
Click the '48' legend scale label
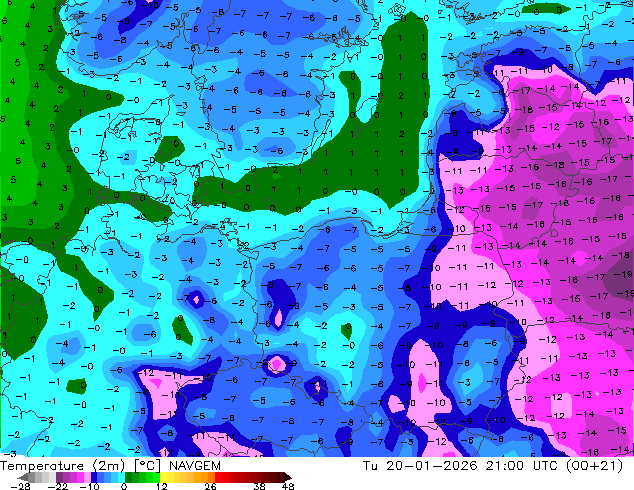tap(288, 486)
